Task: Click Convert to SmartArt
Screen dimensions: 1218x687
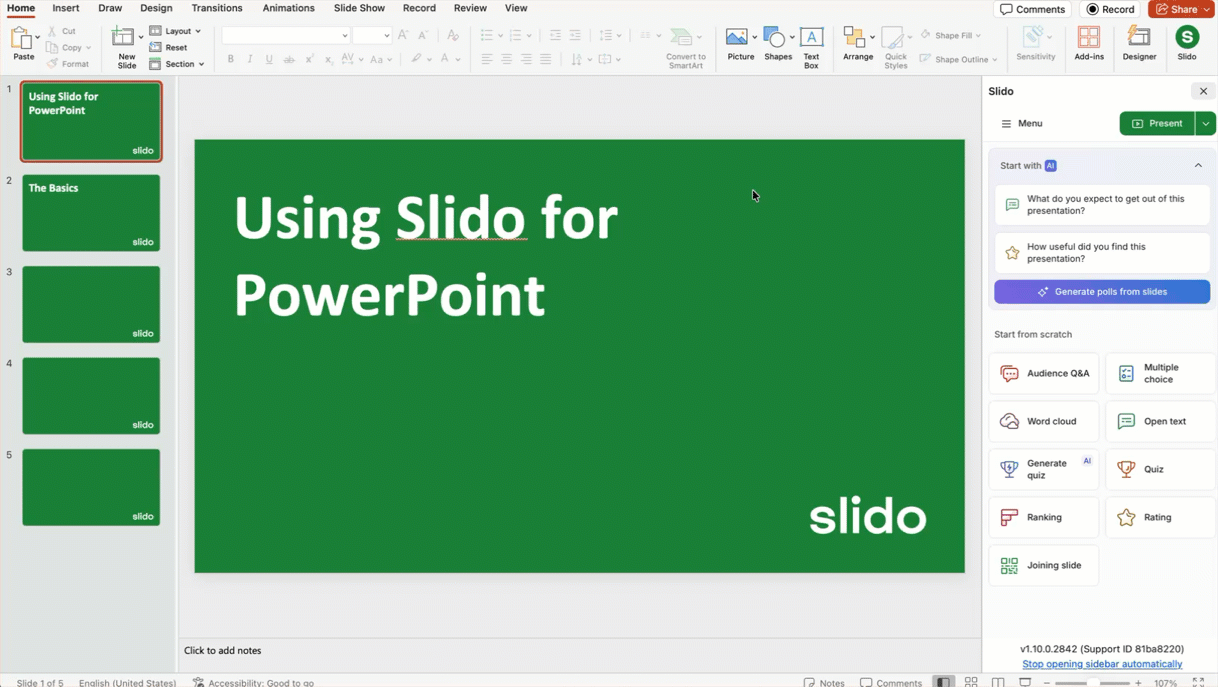Action: pos(686,47)
